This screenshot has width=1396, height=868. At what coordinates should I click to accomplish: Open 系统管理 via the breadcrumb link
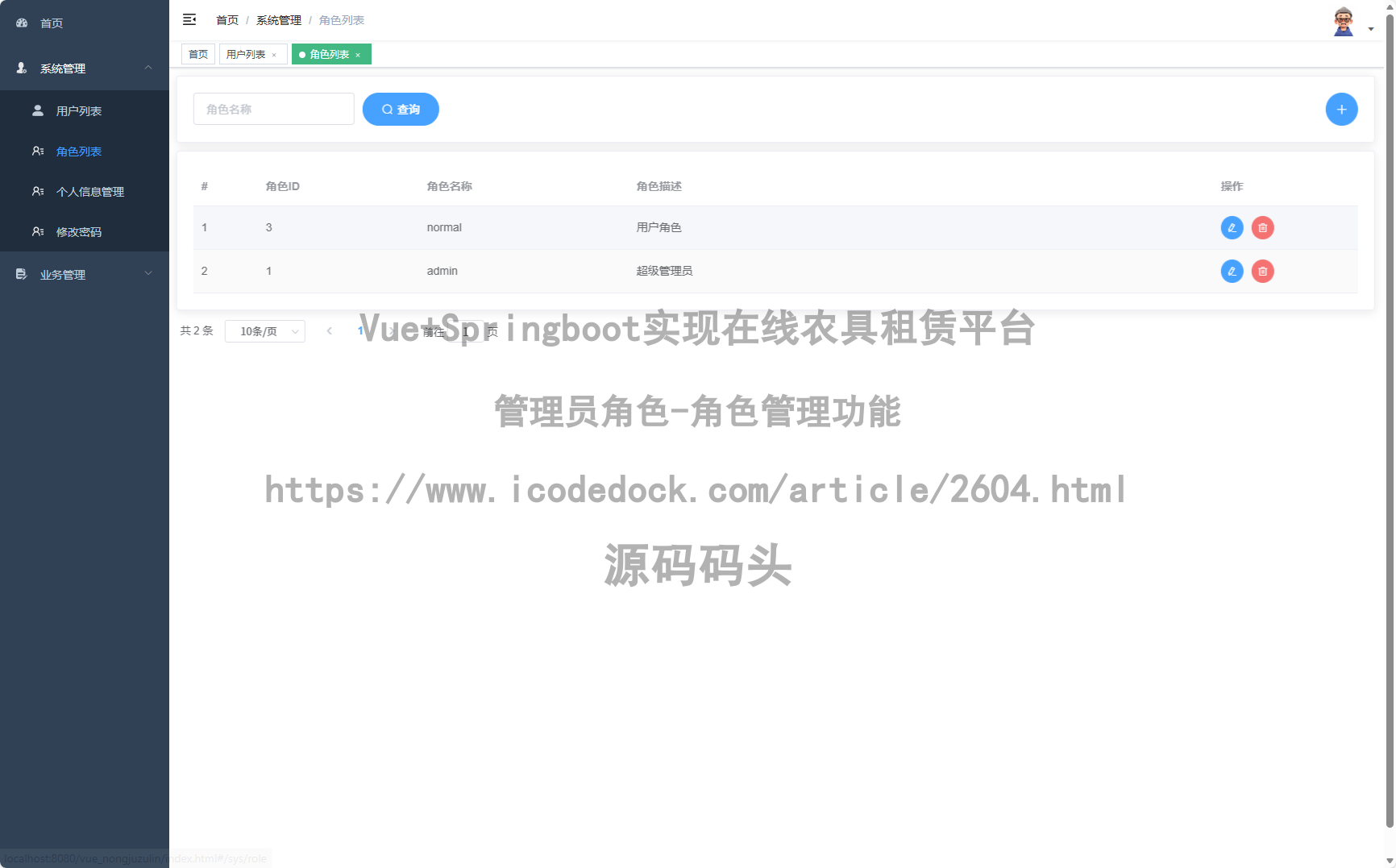277,19
